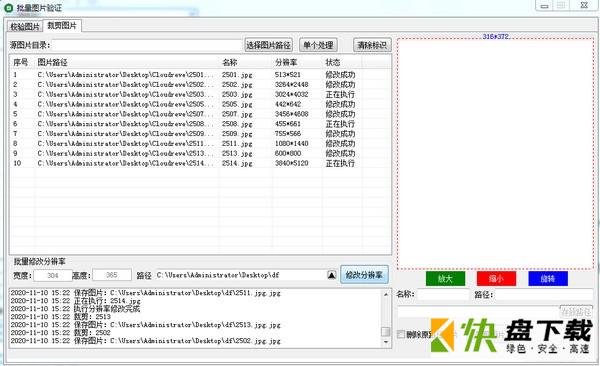Click the up-arrow button beside the output path
600x366 pixels.
coord(332,275)
